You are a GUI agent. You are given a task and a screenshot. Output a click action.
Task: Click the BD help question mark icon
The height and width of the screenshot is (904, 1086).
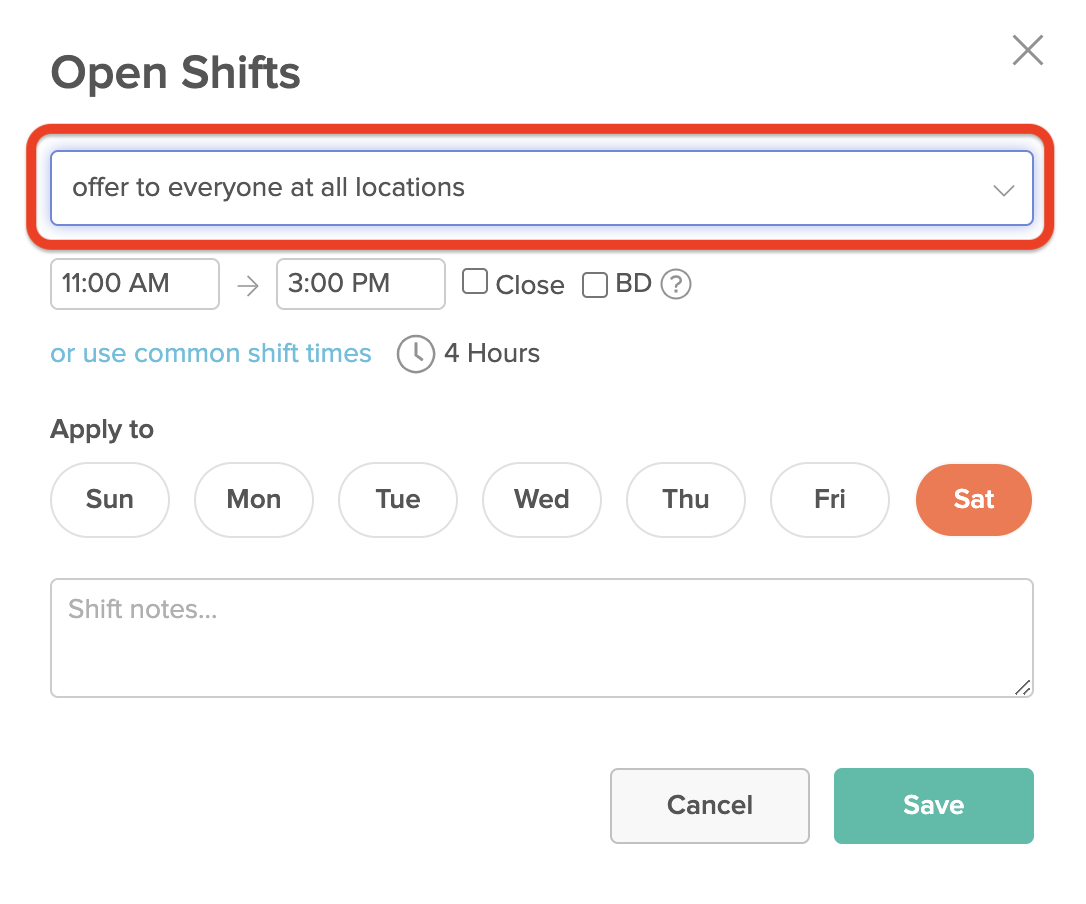[677, 285]
